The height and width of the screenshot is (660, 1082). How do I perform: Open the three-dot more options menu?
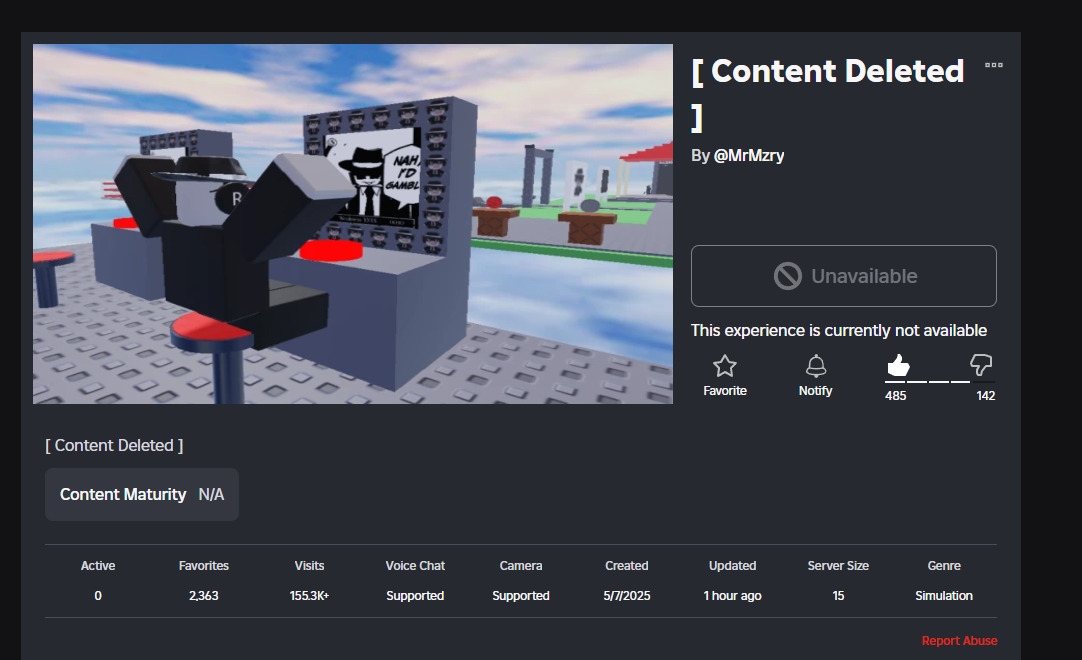tap(994, 65)
